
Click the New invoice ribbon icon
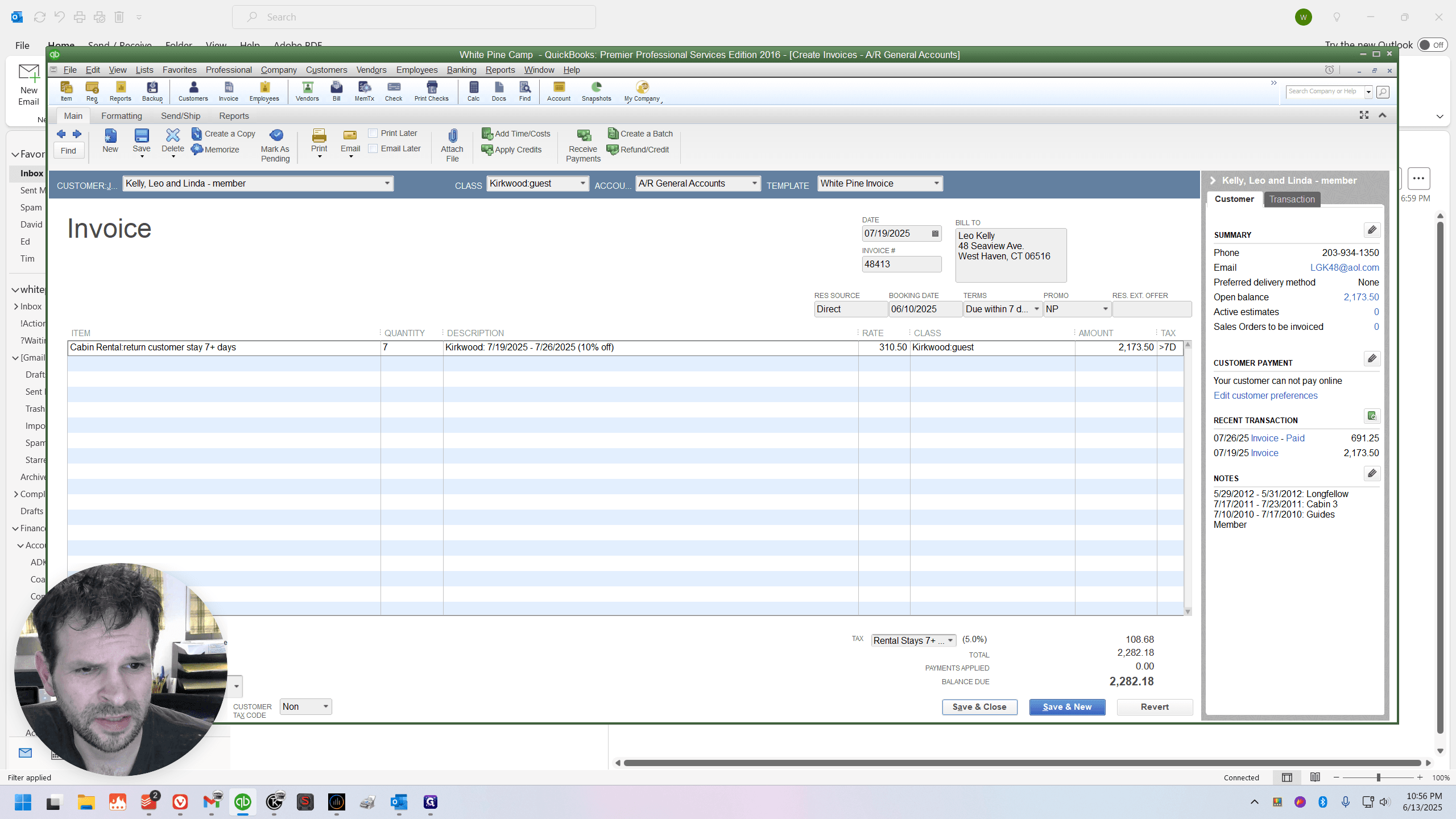tap(110, 140)
